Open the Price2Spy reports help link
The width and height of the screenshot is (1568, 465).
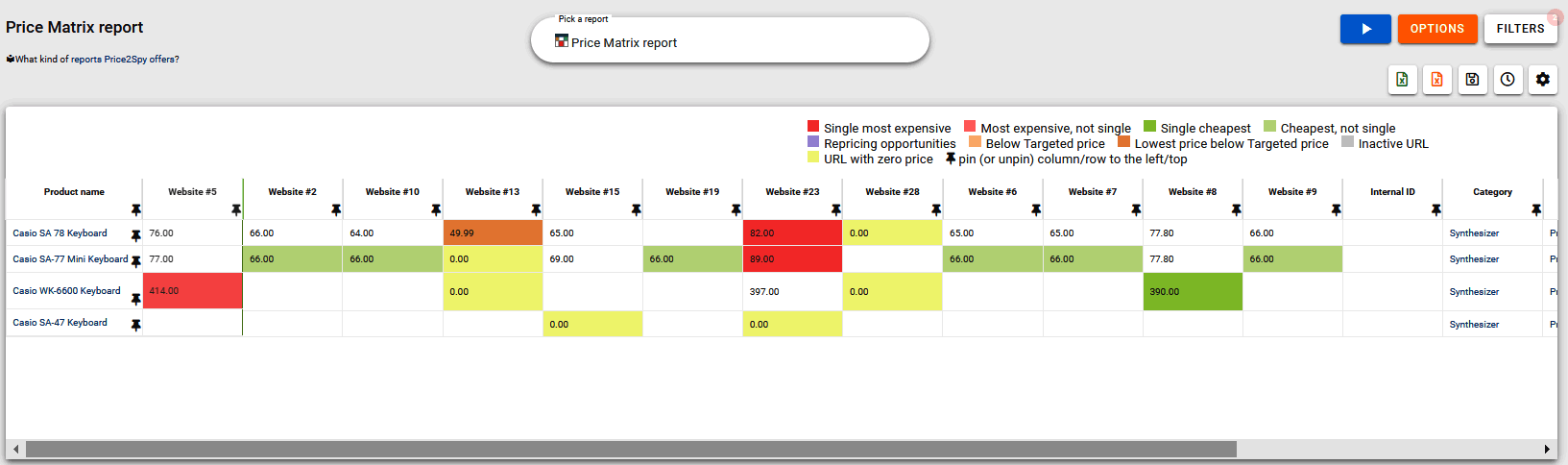click(96, 60)
